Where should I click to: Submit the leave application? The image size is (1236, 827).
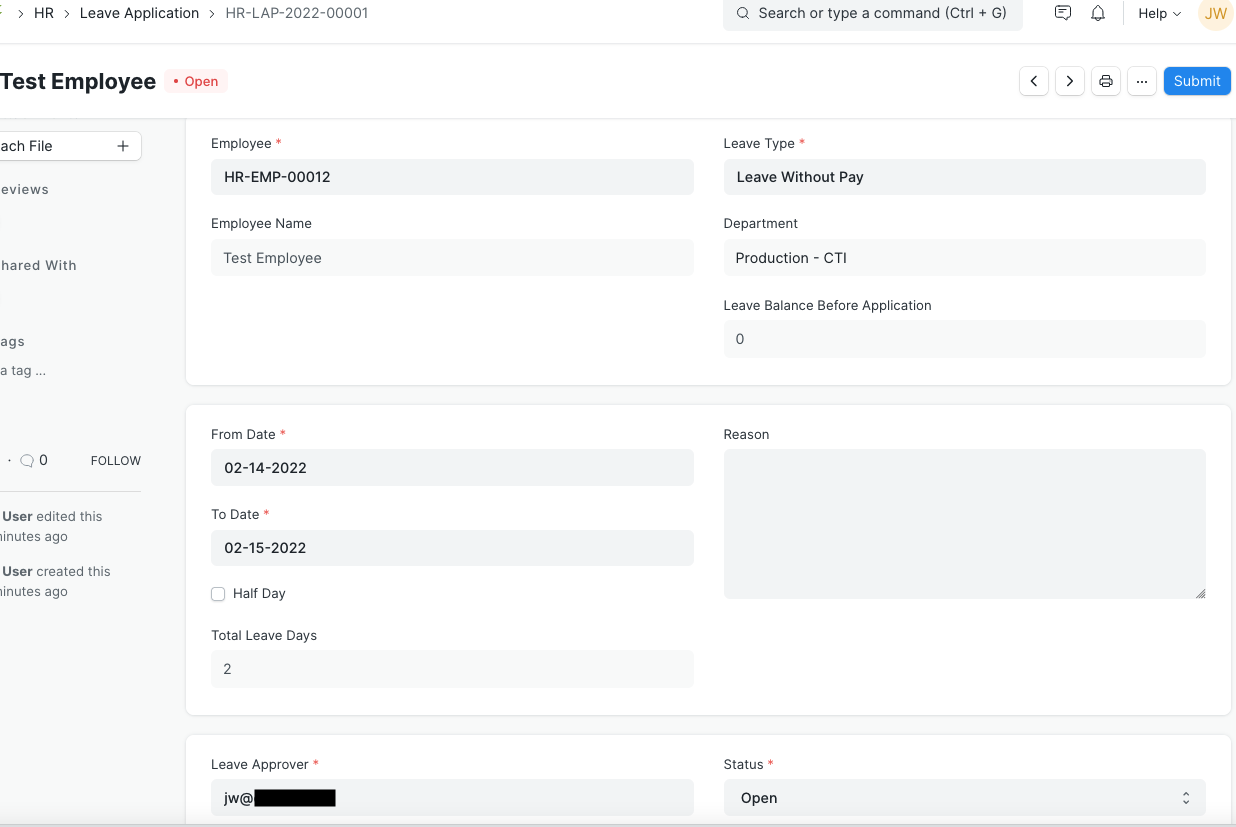(1197, 81)
